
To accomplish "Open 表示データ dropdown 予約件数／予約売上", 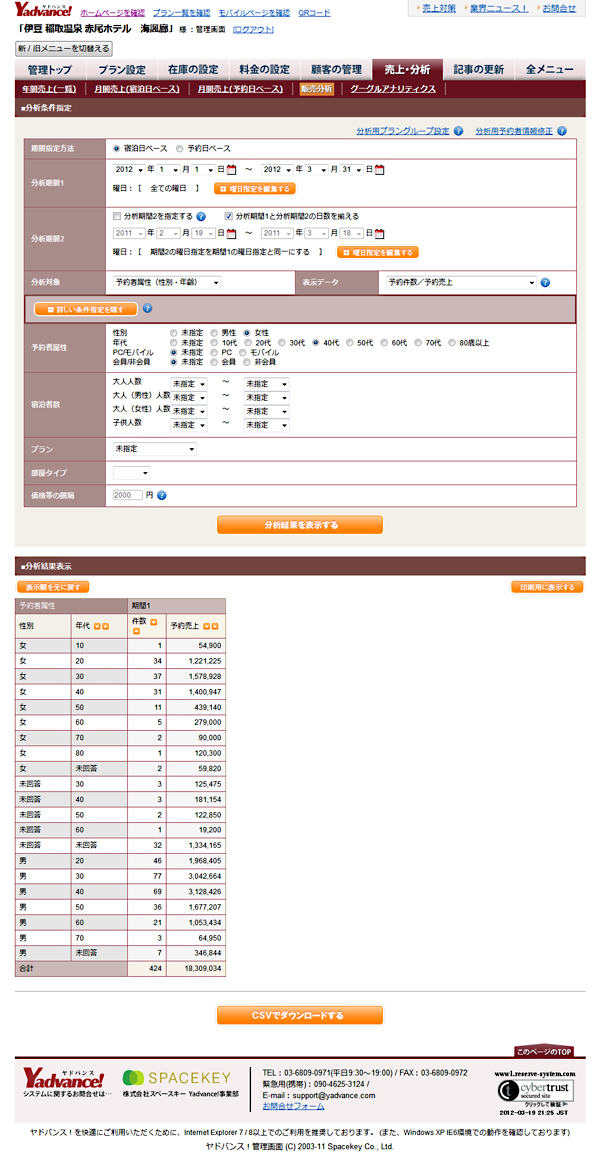I will point(462,282).
